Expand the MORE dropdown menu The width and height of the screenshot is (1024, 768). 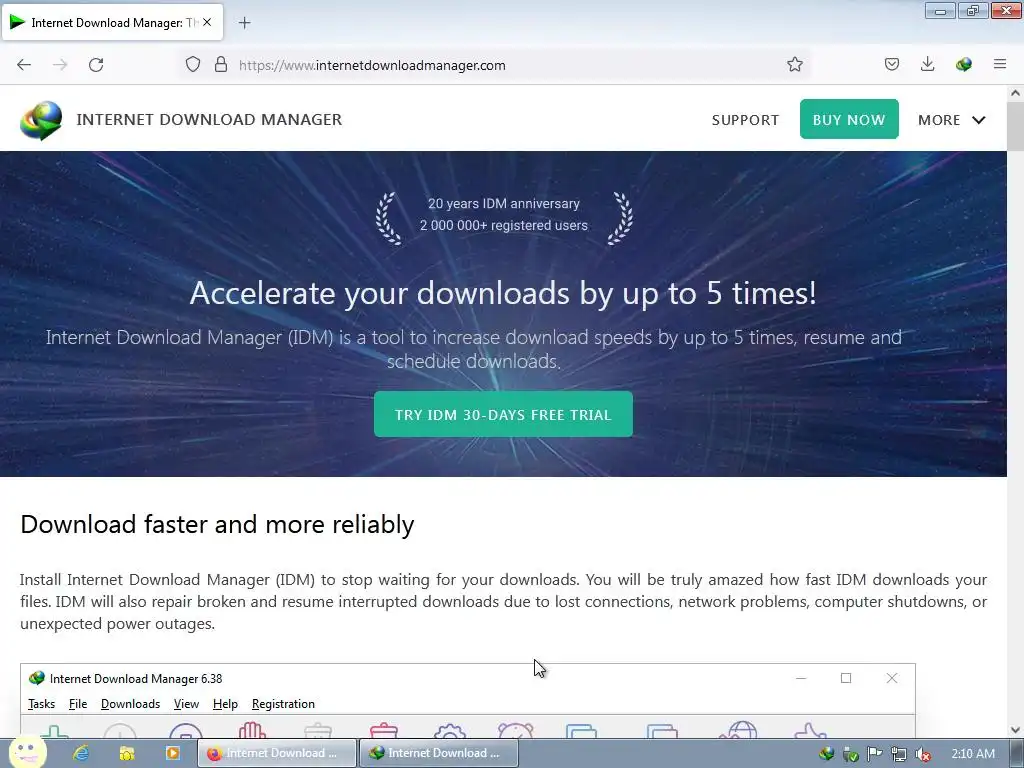(952, 120)
